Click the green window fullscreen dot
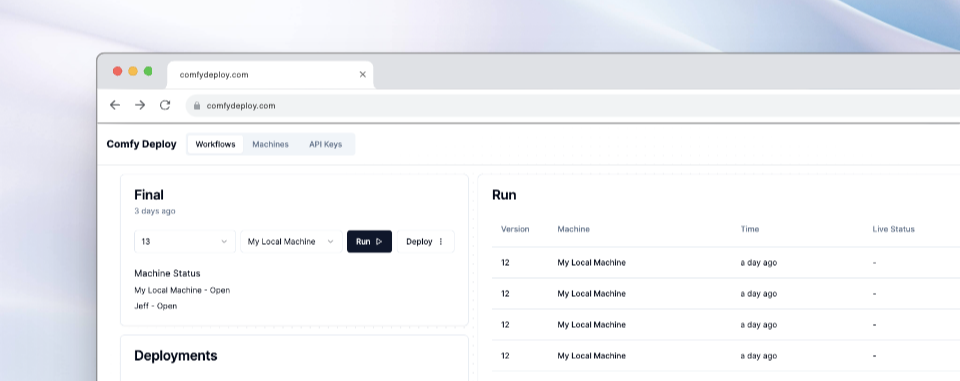The height and width of the screenshot is (381, 960). (x=148, y=71)
